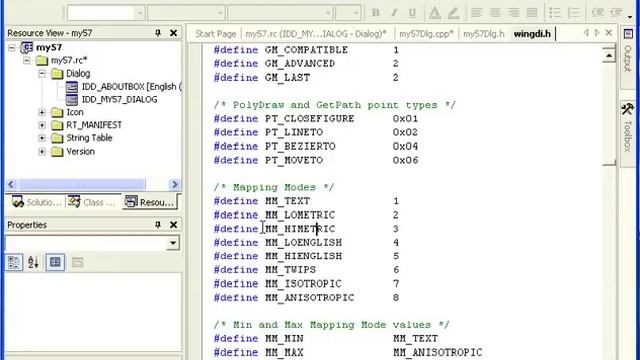Click the justify alignment icon
Image resolution: width=640 pixels, height=360 pixels.
point(532,13)
